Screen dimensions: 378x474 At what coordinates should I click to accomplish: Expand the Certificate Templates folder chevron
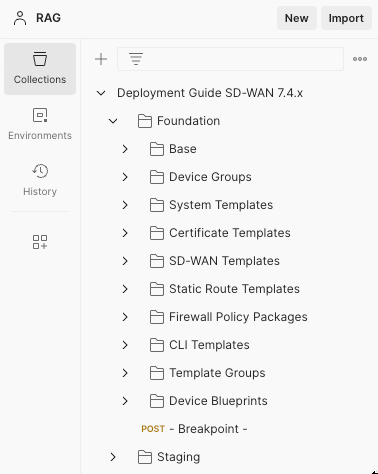click(125, 233)
